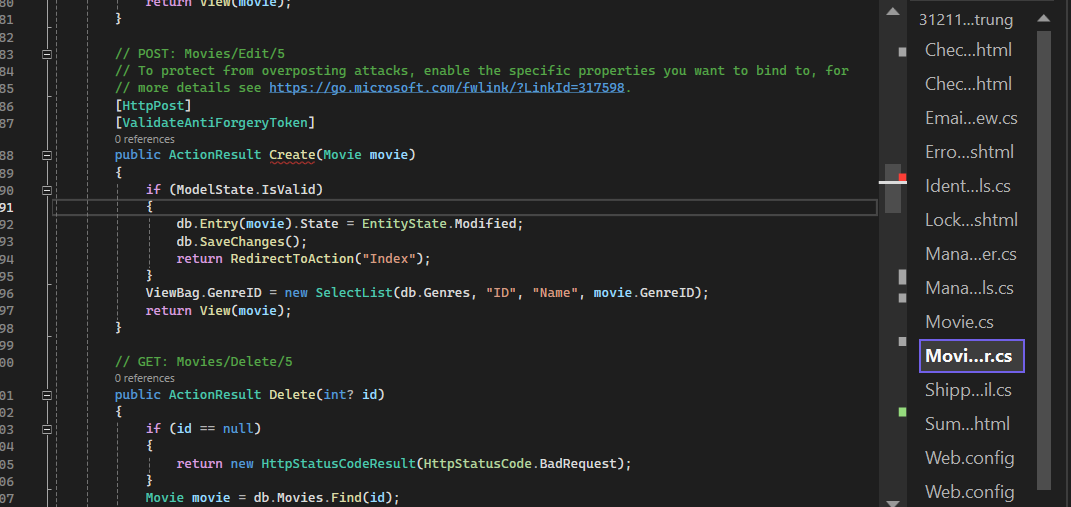The height and width of the screenshot is (507, 1071).
Task: Collapse the Delete method region
Action: click(47, 395)
